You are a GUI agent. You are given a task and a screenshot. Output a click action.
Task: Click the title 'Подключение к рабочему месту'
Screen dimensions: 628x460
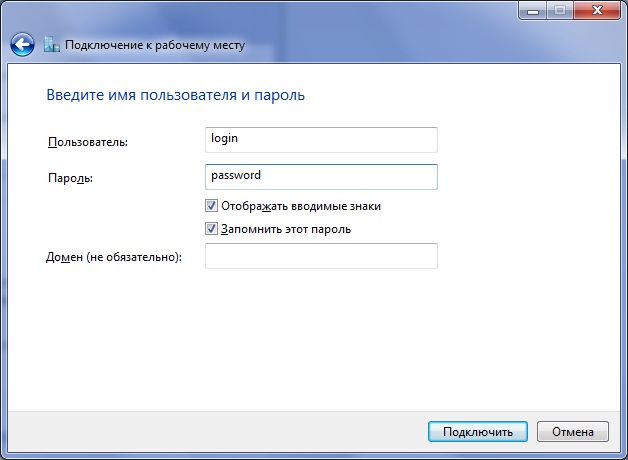click(155, 45)
